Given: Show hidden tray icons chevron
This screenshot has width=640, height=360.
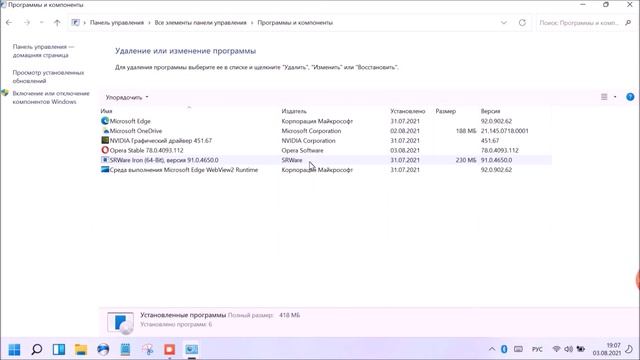Looking at the screenshot, I should click(492, 349).
